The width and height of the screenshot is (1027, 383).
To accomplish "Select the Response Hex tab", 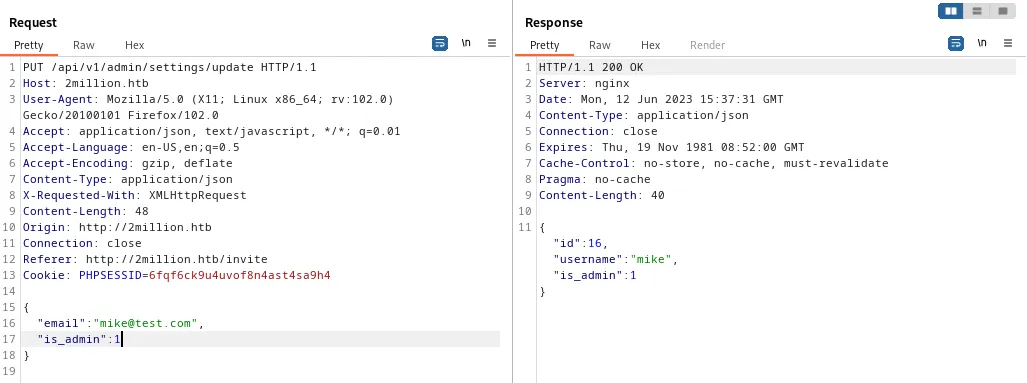I will 650,45.
